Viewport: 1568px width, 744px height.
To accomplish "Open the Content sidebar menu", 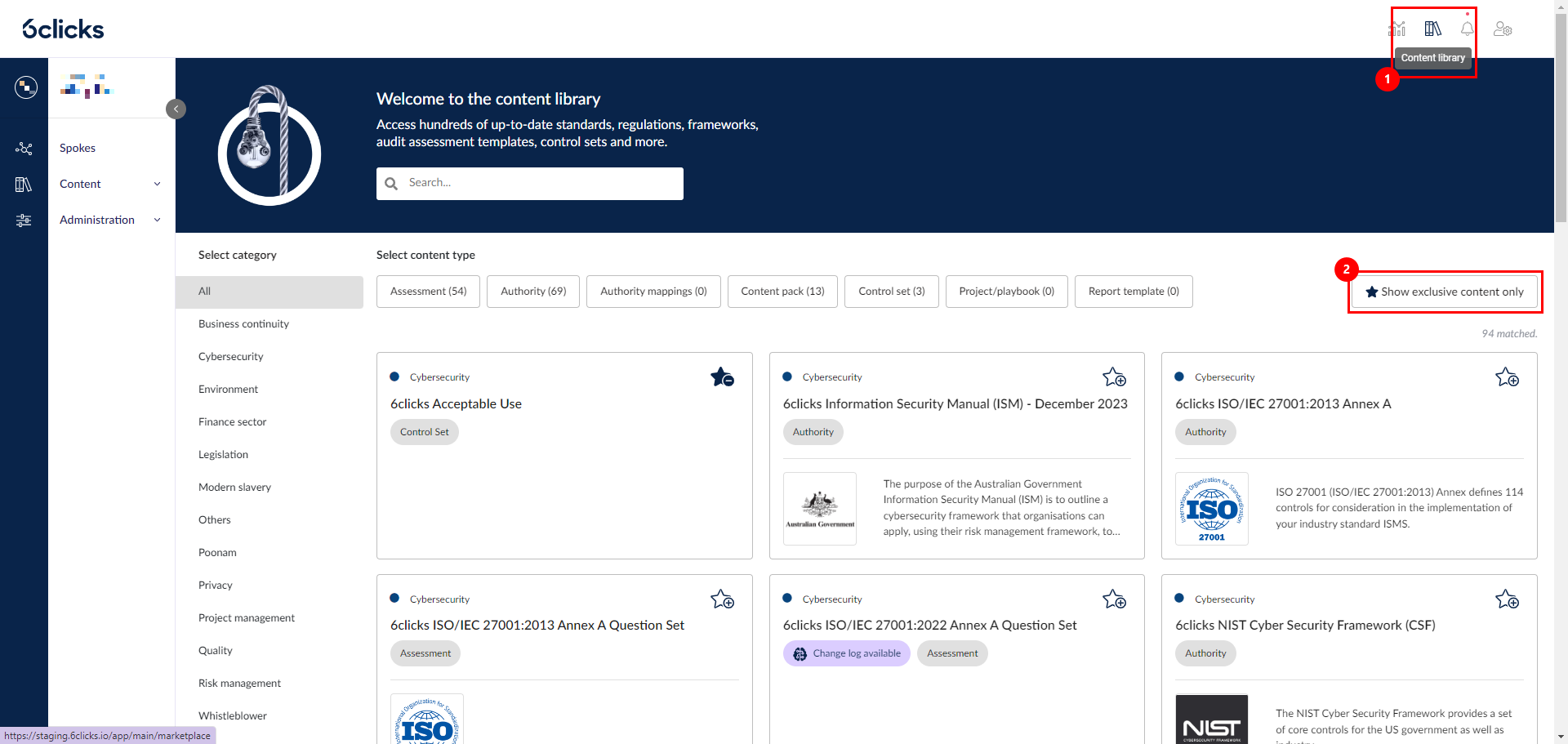I will (80, 185).
